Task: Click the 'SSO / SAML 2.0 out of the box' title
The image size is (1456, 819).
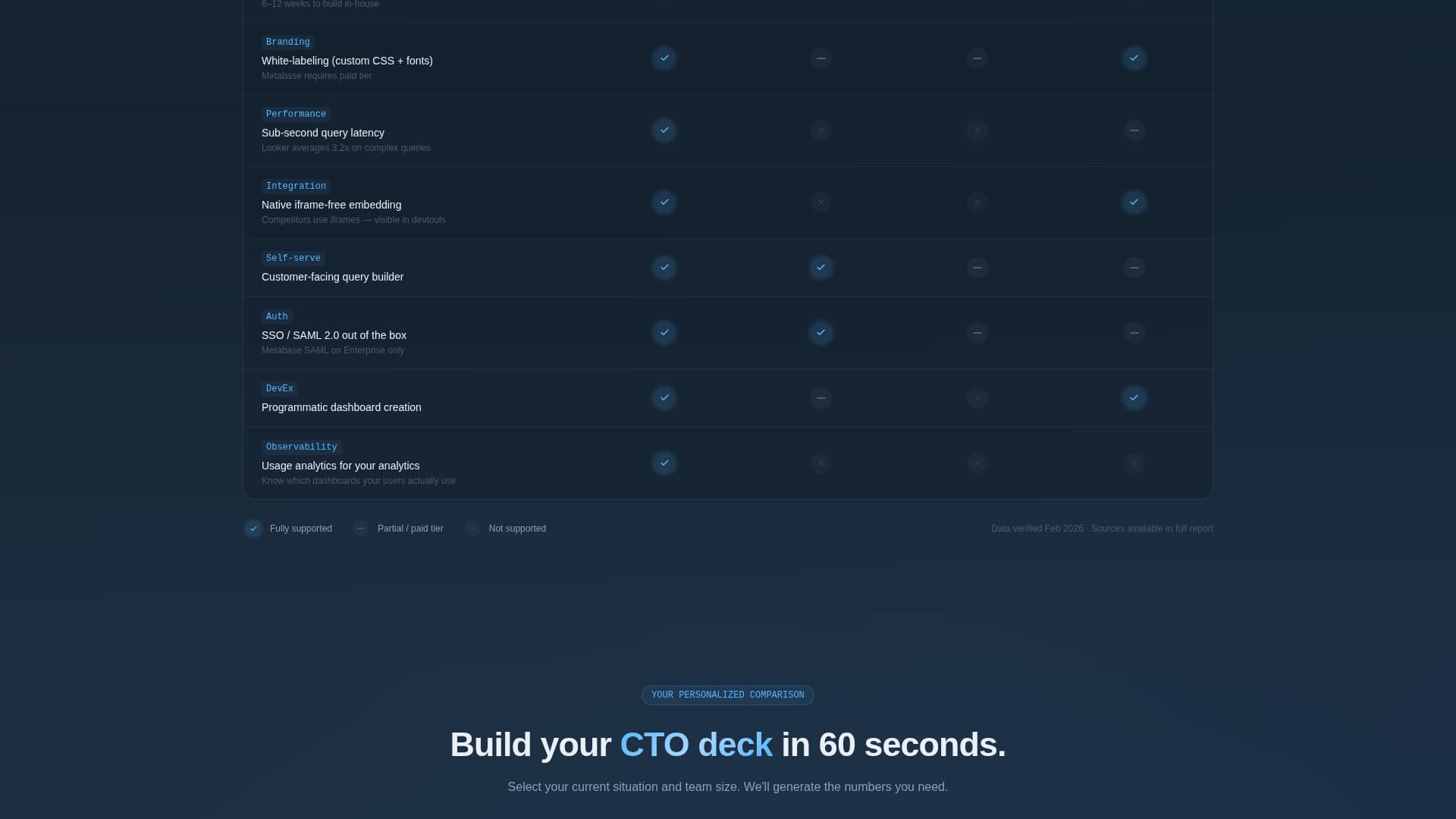Action: (x=334, y=335)
